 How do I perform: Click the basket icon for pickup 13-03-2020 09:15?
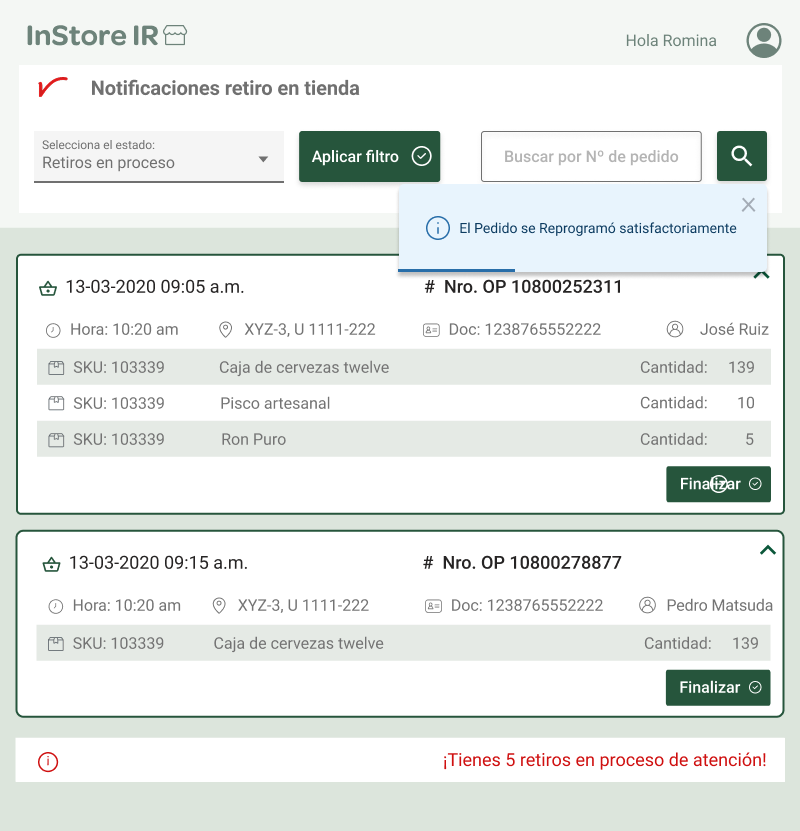pos(51,563)
